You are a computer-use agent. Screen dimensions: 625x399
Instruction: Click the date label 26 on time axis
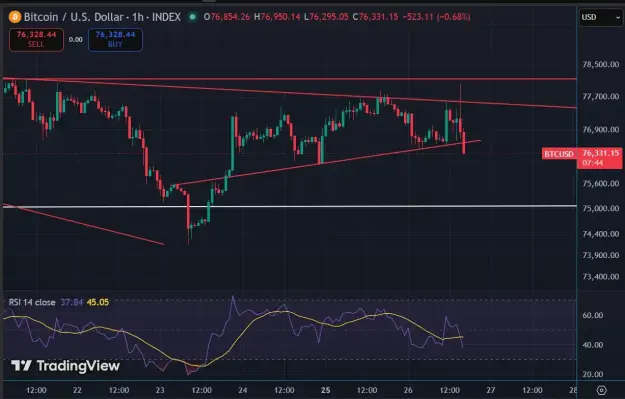click(x=408, y=390)
